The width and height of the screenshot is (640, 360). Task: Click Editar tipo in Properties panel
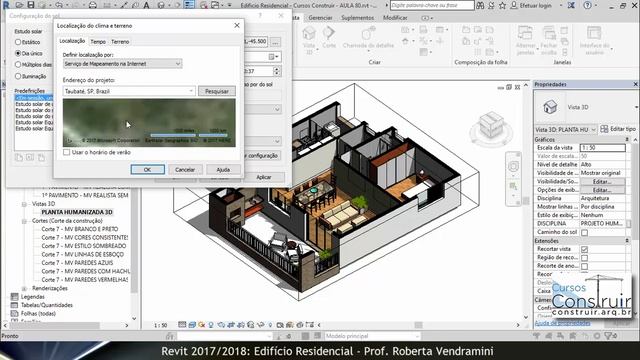[618, 129]
